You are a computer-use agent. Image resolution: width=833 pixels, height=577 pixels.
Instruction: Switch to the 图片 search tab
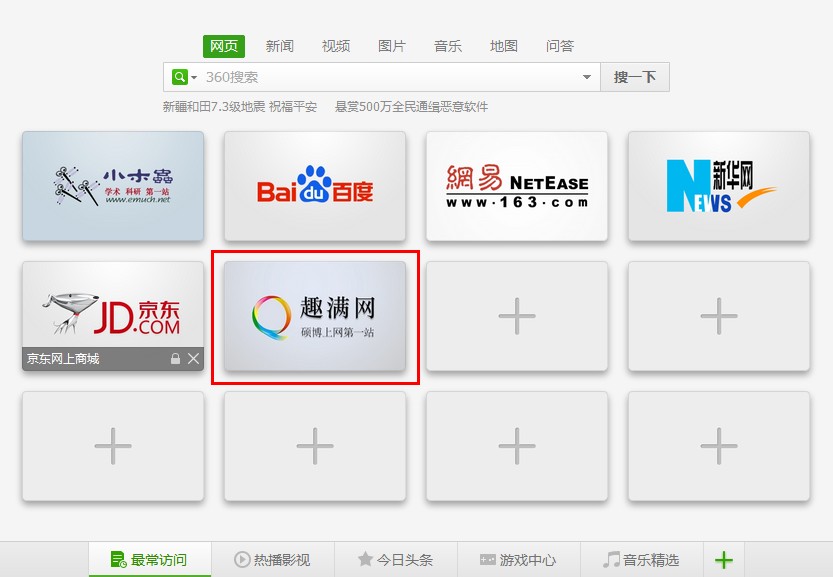[x=392, y=46]
